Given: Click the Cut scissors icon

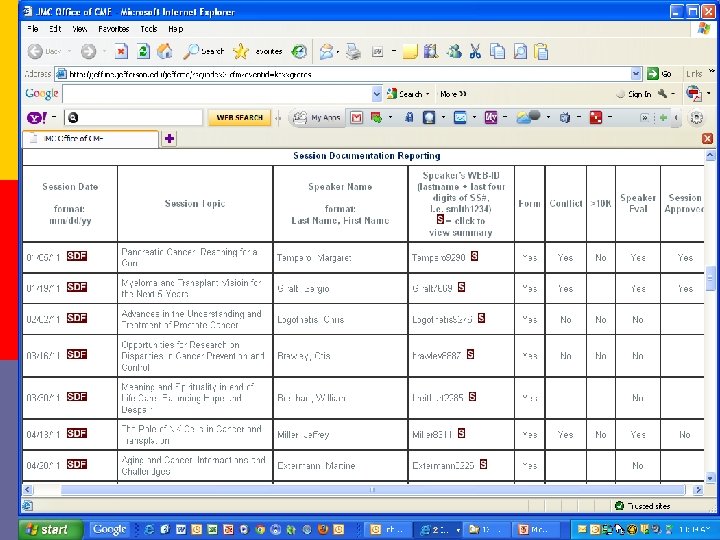Looking at the screenshot, I should (x=475, y=51).
